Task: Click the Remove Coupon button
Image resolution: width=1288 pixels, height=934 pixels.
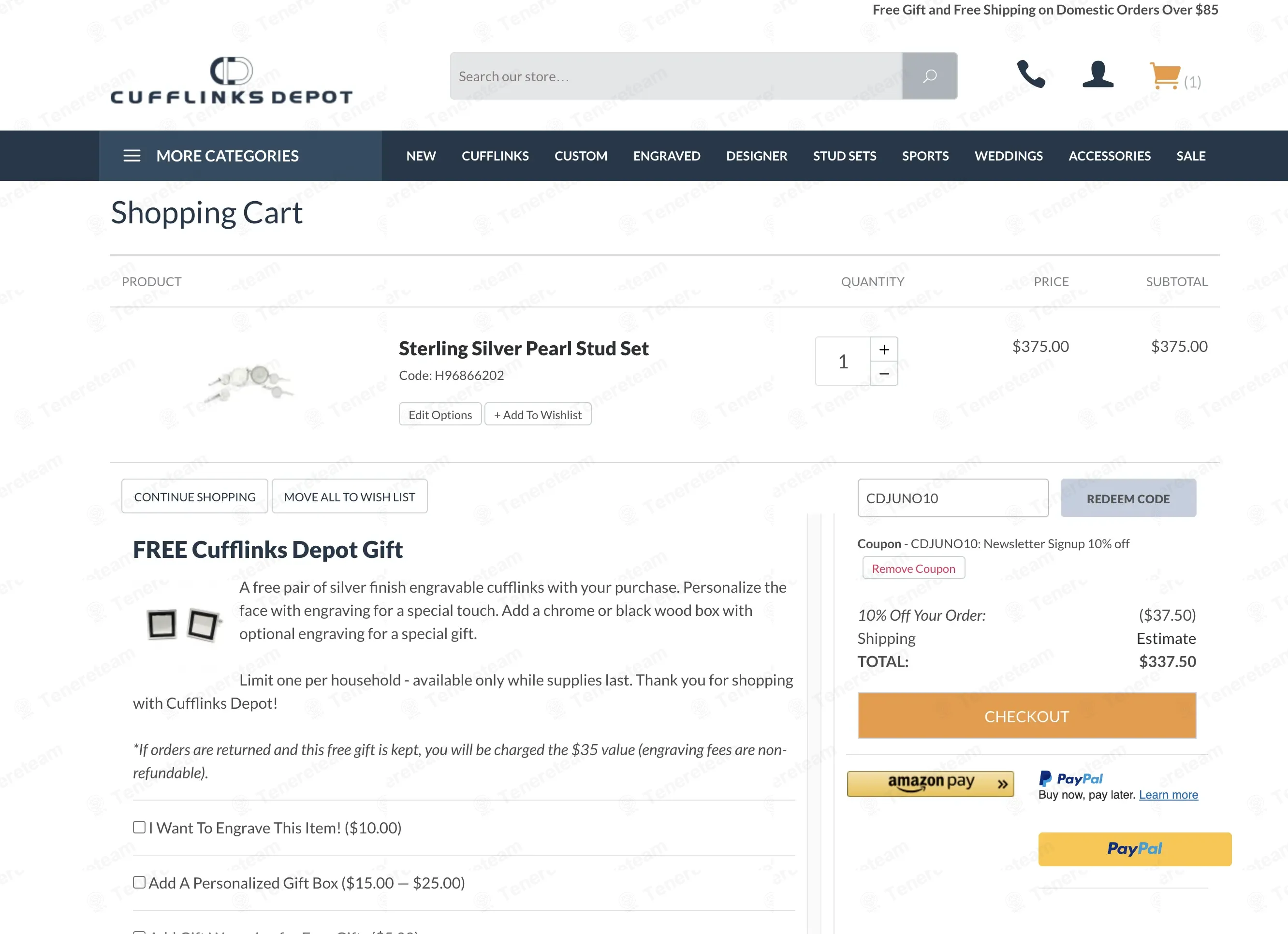Action: coord(913,569)
